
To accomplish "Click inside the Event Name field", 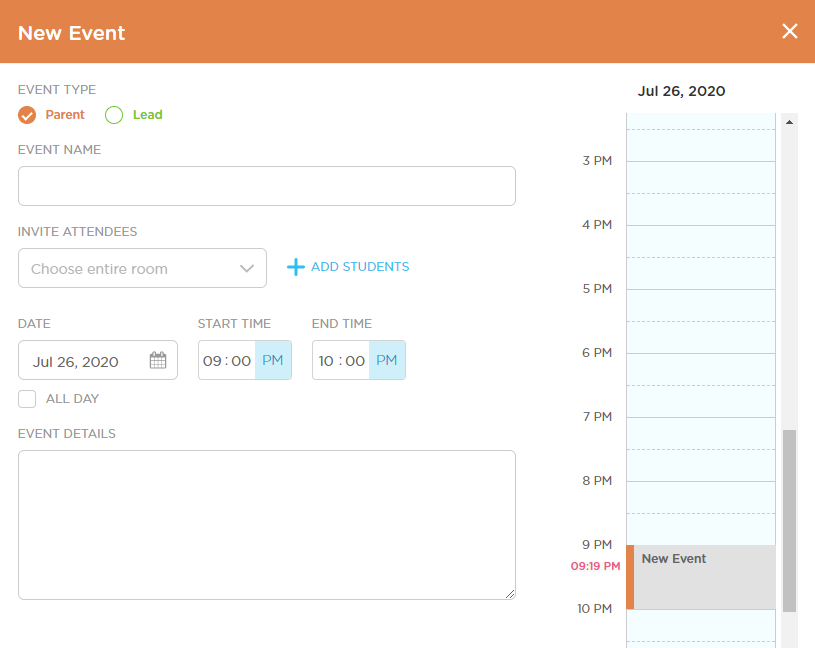I will [x=266, y=186].
